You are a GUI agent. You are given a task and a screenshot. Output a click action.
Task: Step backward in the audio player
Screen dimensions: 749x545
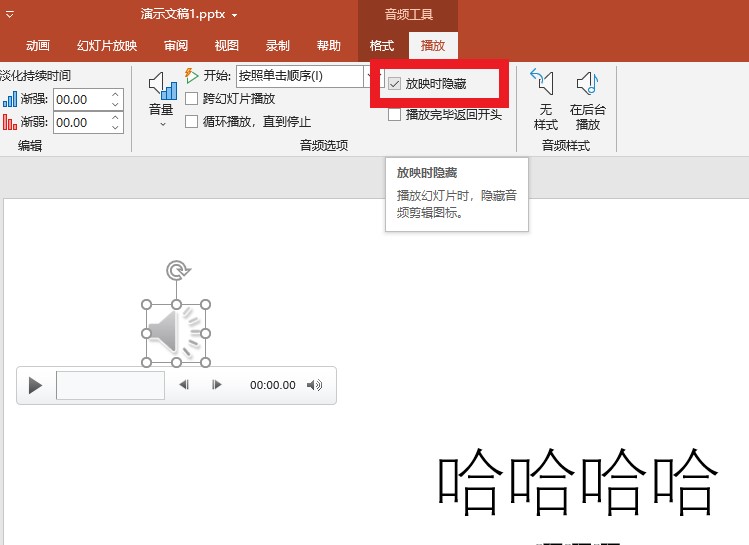click(184, 385)
